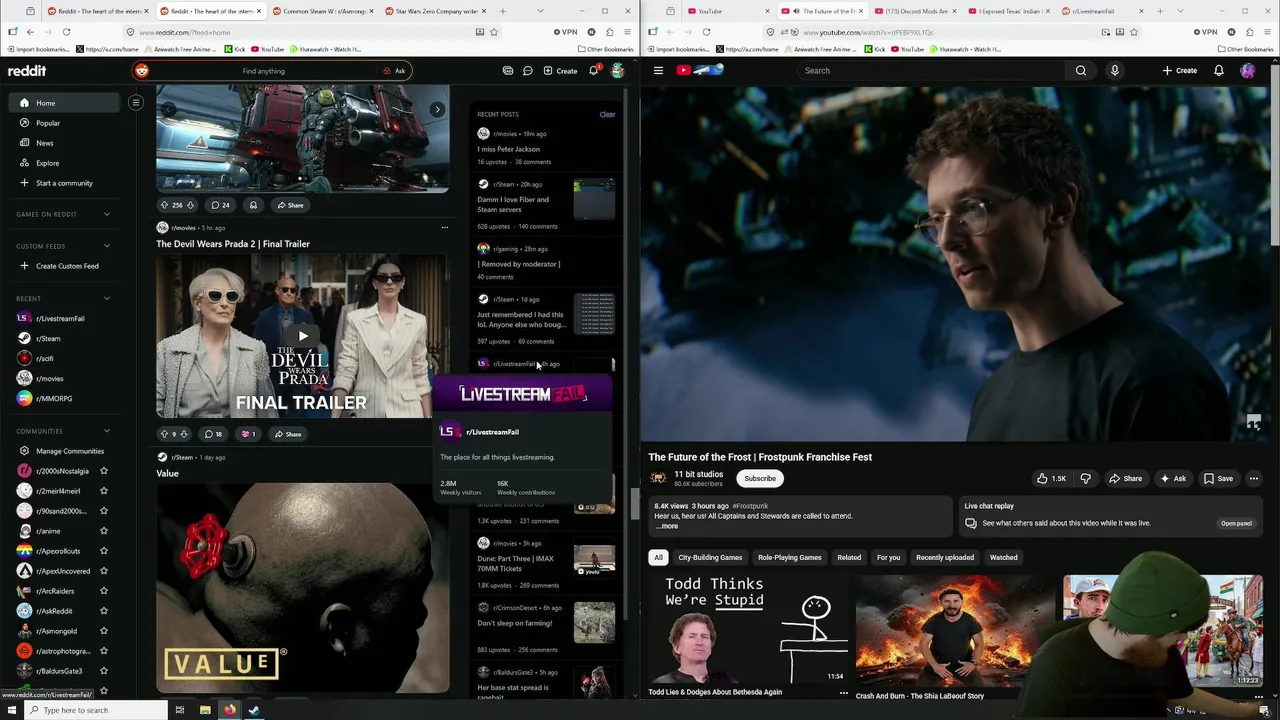Viewport: 1280px width, 720px height.
Task: Open 11 bit studios channel avatar
Action: 658,479
